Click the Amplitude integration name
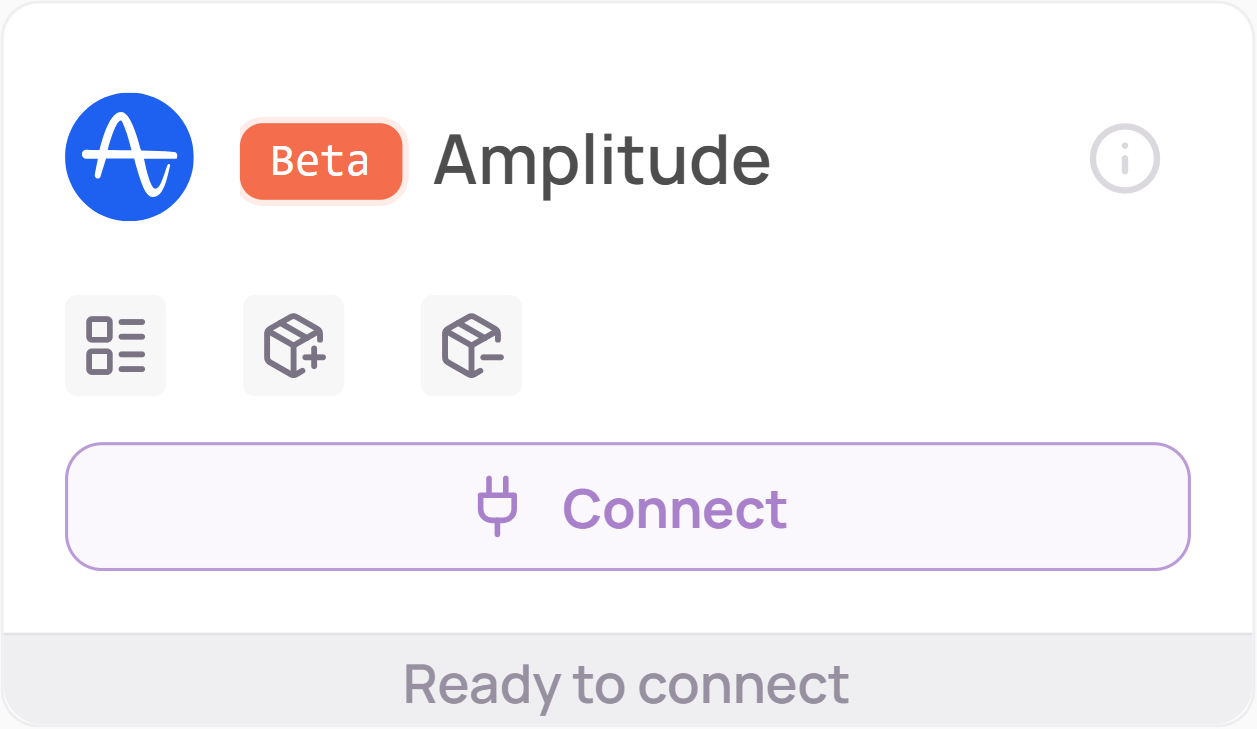 602,160
